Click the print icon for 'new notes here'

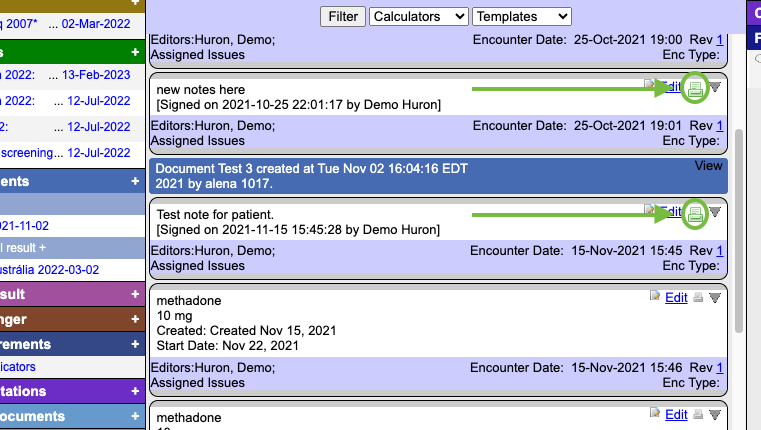[x=695, y=89]
